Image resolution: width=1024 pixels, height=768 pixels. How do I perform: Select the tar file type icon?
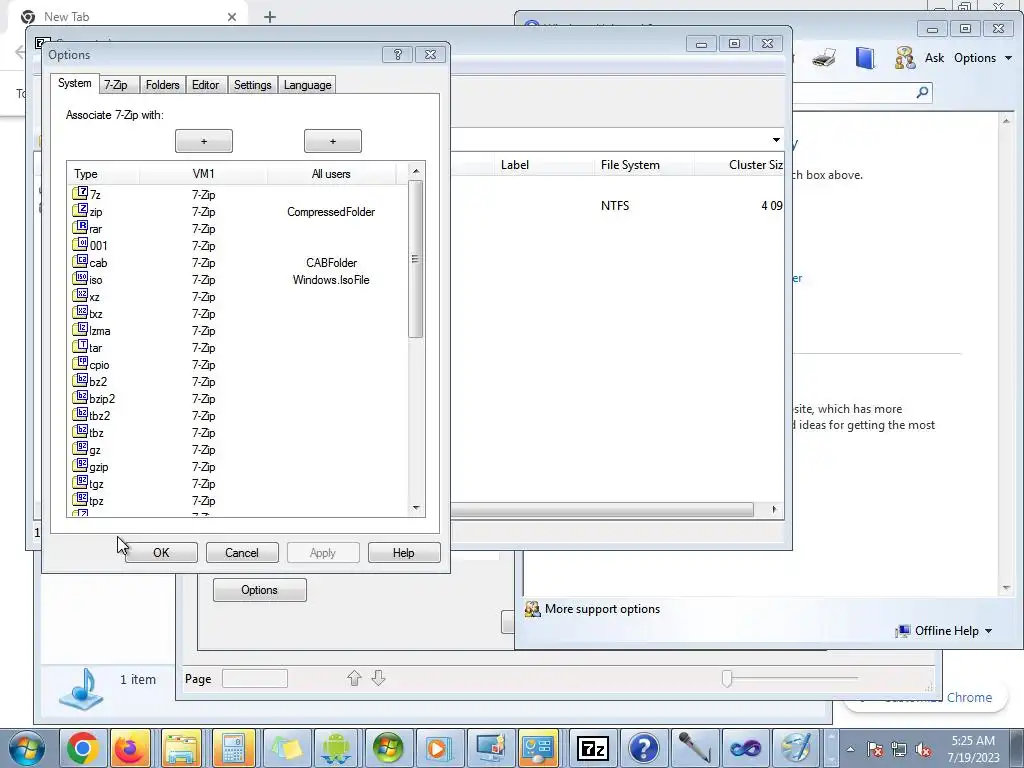click(80, 346)
